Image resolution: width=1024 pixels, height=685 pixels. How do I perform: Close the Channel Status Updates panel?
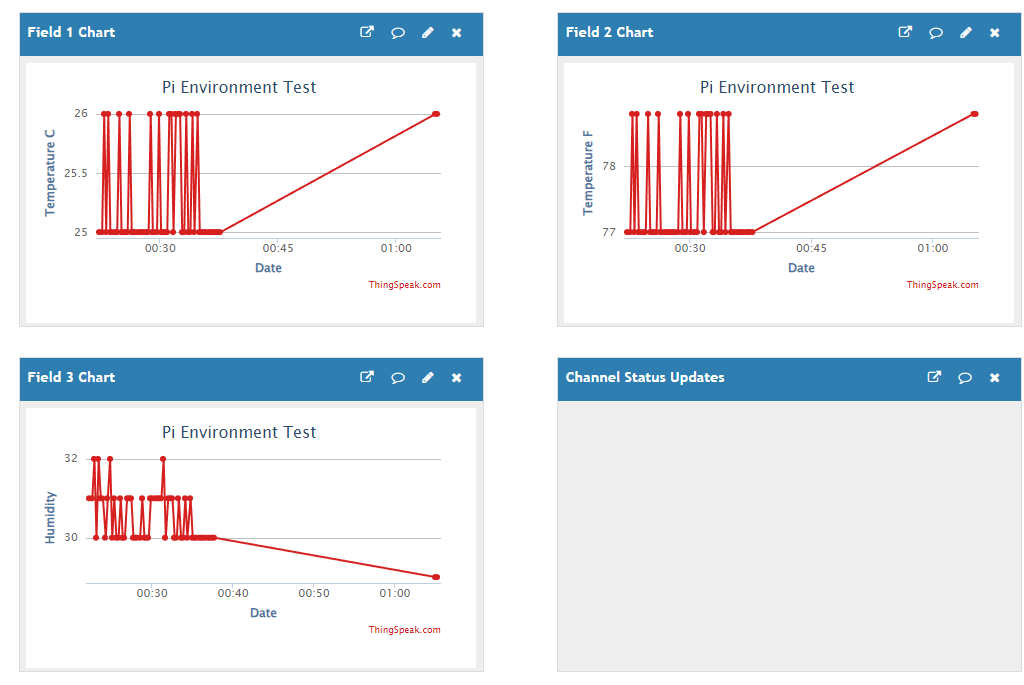995,377
